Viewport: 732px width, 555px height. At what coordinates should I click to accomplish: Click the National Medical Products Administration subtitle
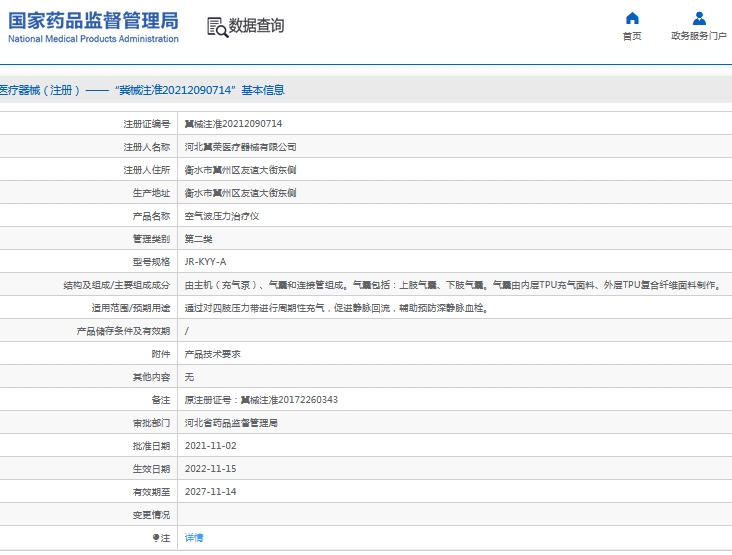93,39
